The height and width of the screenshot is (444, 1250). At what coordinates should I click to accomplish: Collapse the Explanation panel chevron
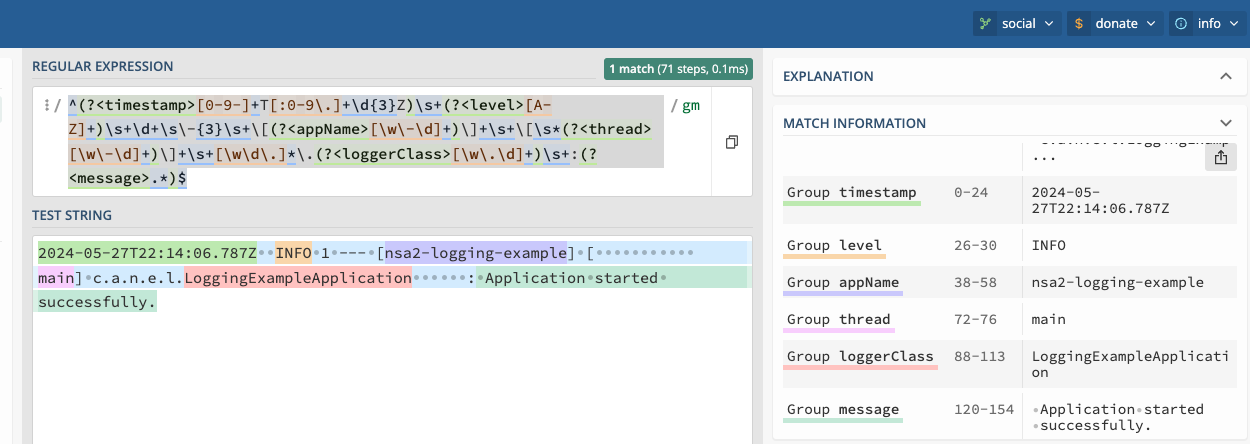[1226, 76]
